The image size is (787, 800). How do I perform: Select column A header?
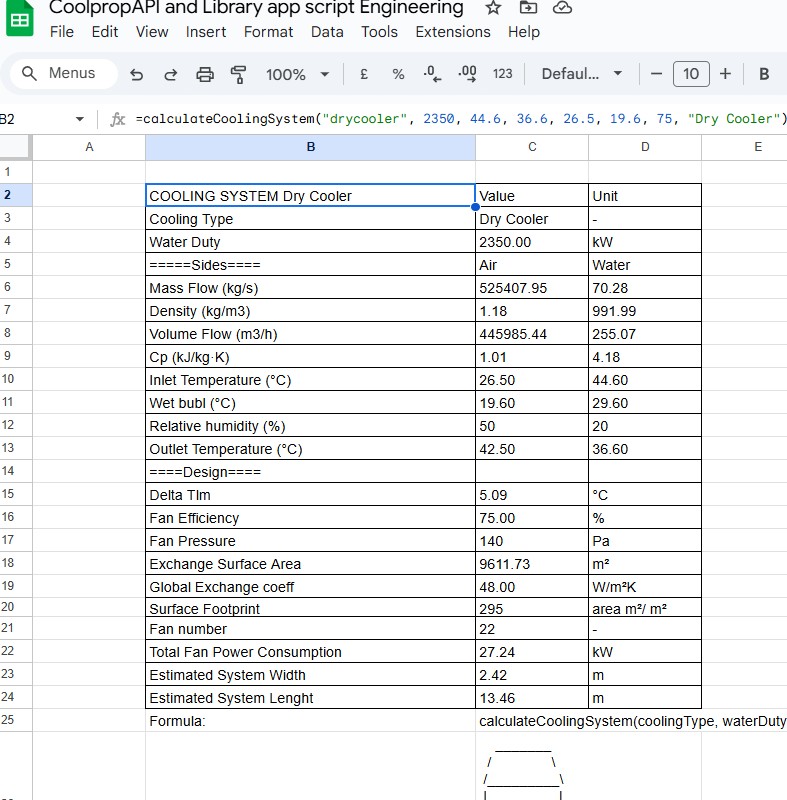tap(89, 147)
